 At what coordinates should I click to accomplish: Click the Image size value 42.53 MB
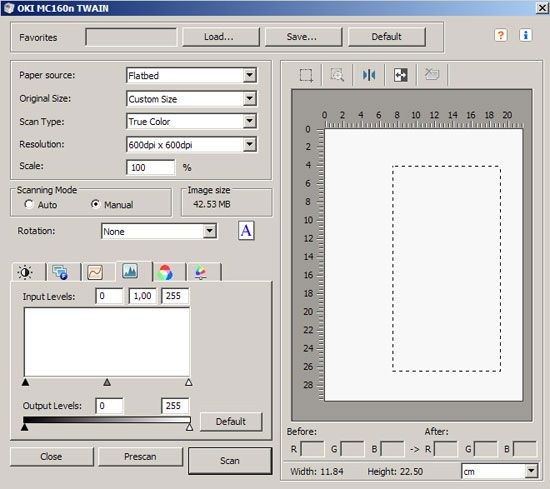(212, 204)
